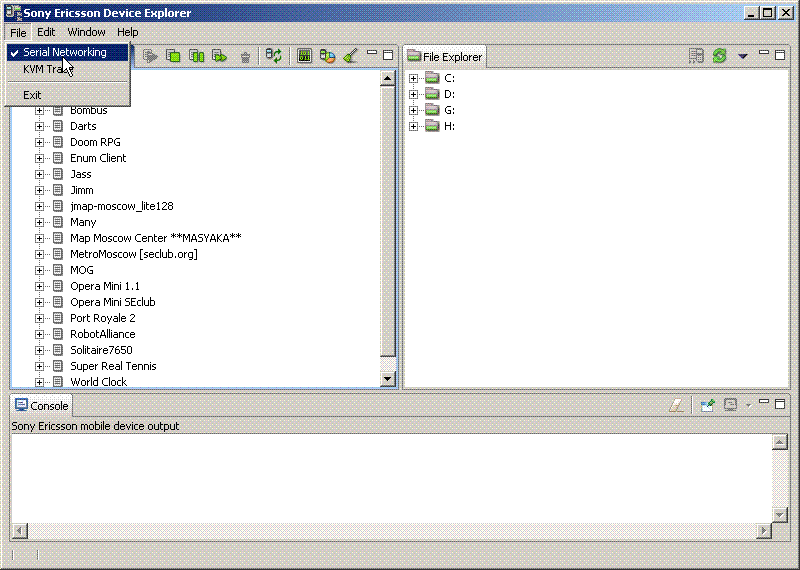Switch to the Console tab

click(x=41, y=406)
